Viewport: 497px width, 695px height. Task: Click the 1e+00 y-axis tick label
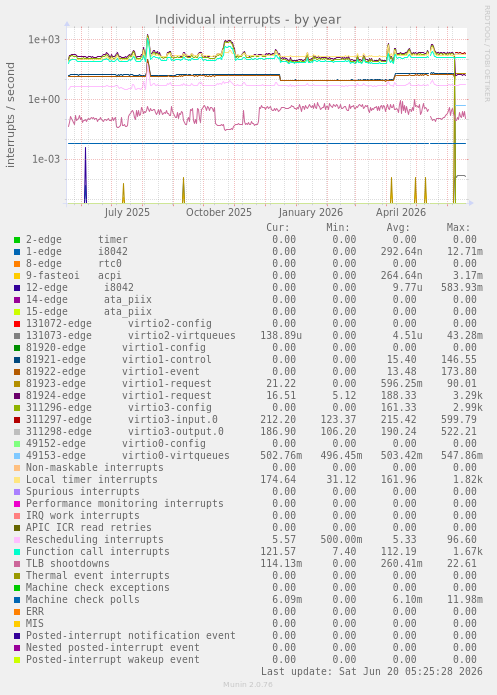[x=44, y=99]
